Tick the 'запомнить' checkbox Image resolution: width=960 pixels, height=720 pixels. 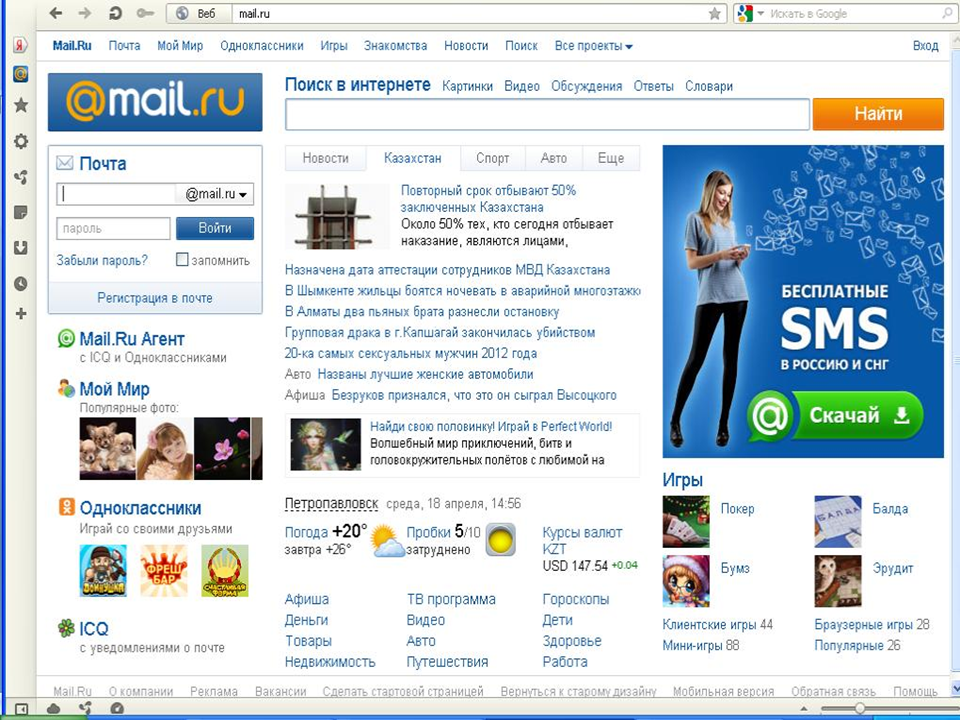tap(182, 260)
